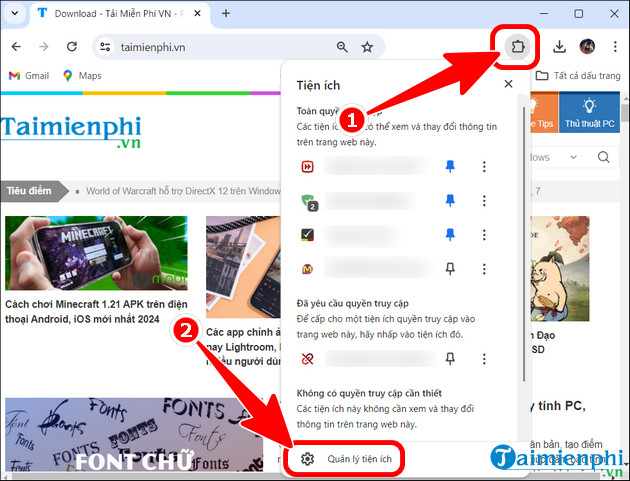
Task: Click the green shield extension icon
Action: coord(309,201)
